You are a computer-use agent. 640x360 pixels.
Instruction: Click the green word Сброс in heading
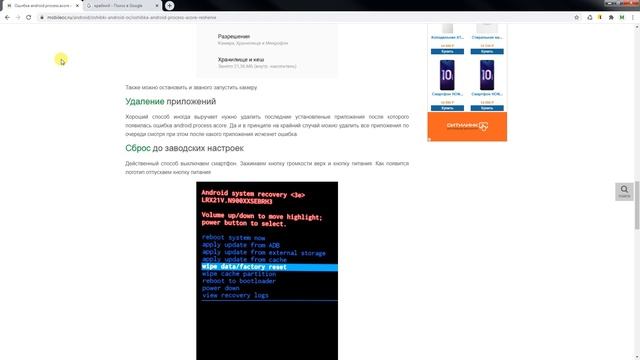(x=138, y=148)
